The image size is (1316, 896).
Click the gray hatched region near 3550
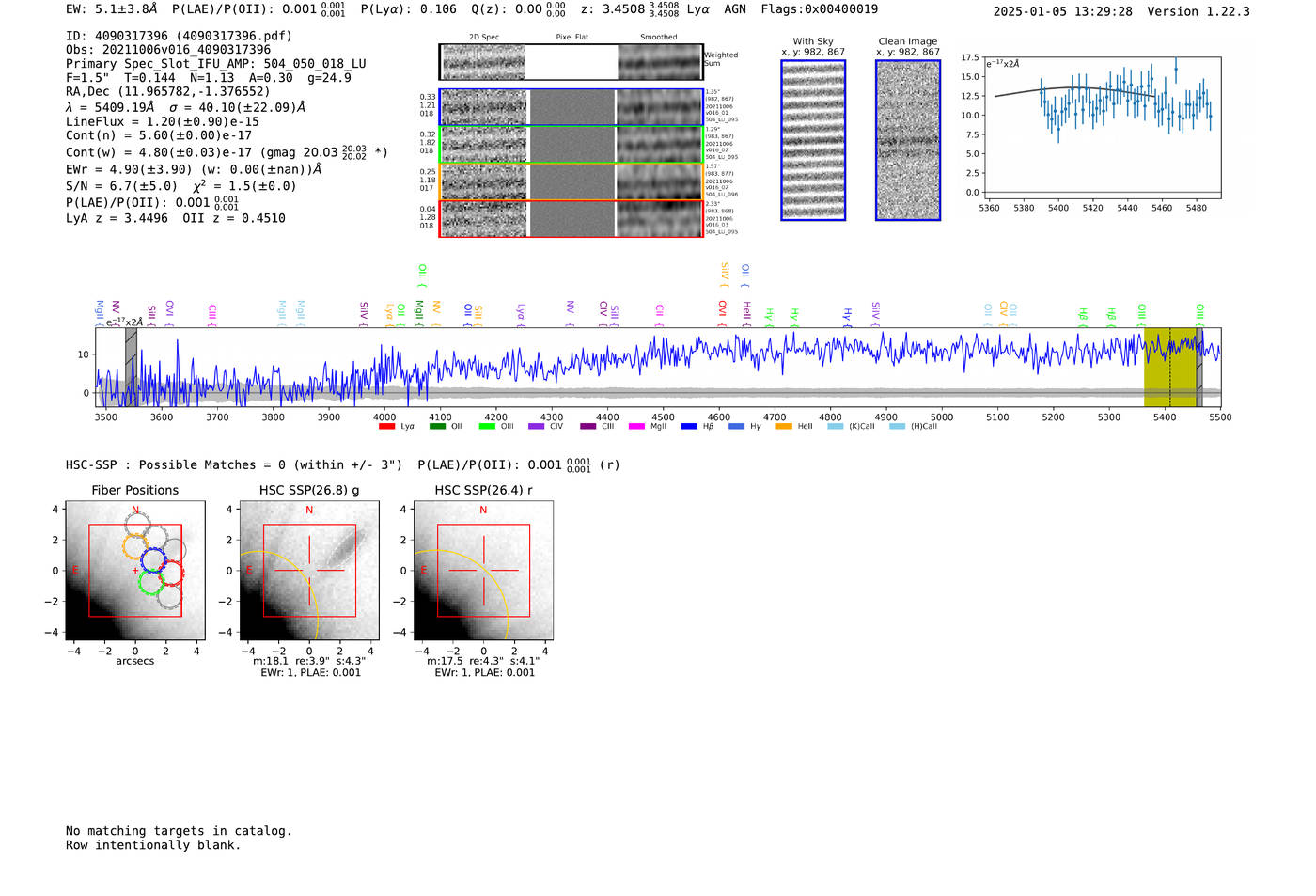click(131, 367)
